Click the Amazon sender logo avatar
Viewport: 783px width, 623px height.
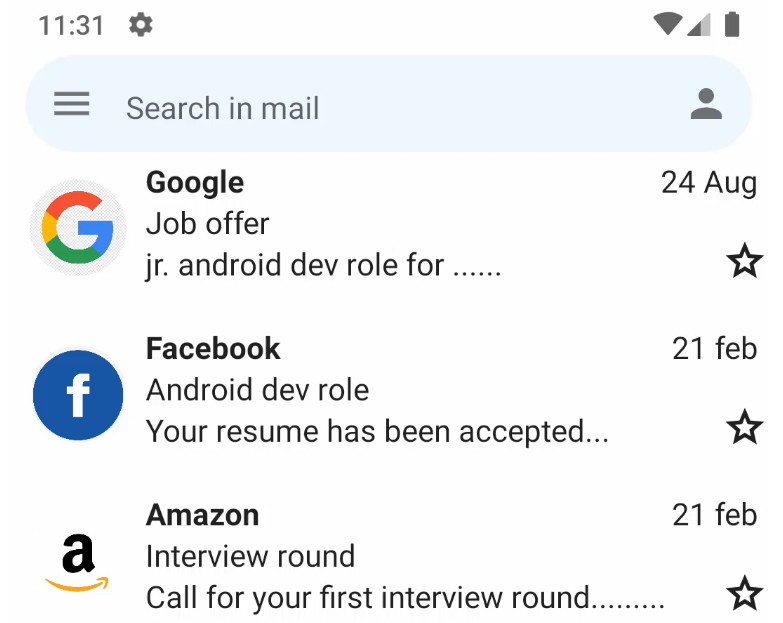[78, 562]
